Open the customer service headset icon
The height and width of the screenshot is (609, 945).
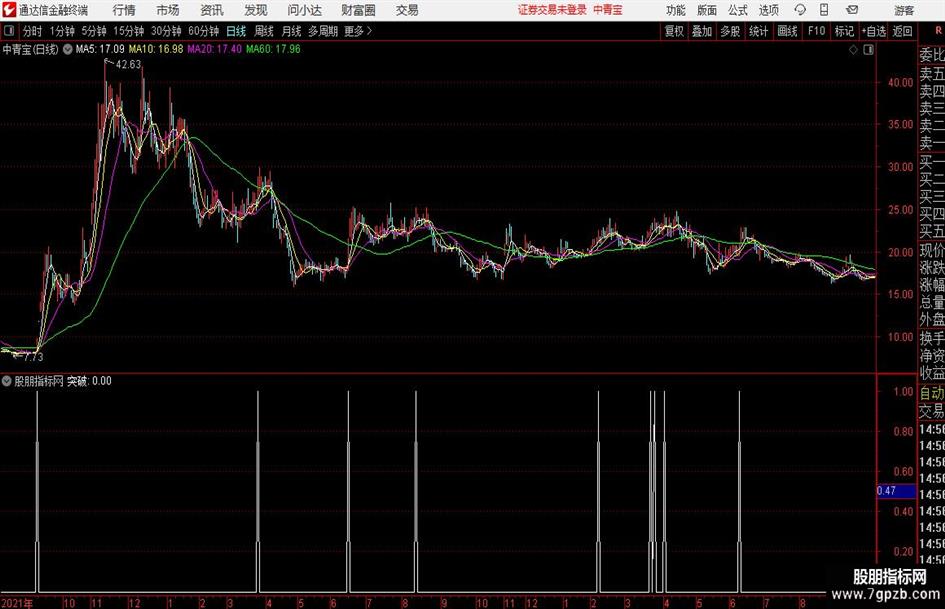(800, 10)
